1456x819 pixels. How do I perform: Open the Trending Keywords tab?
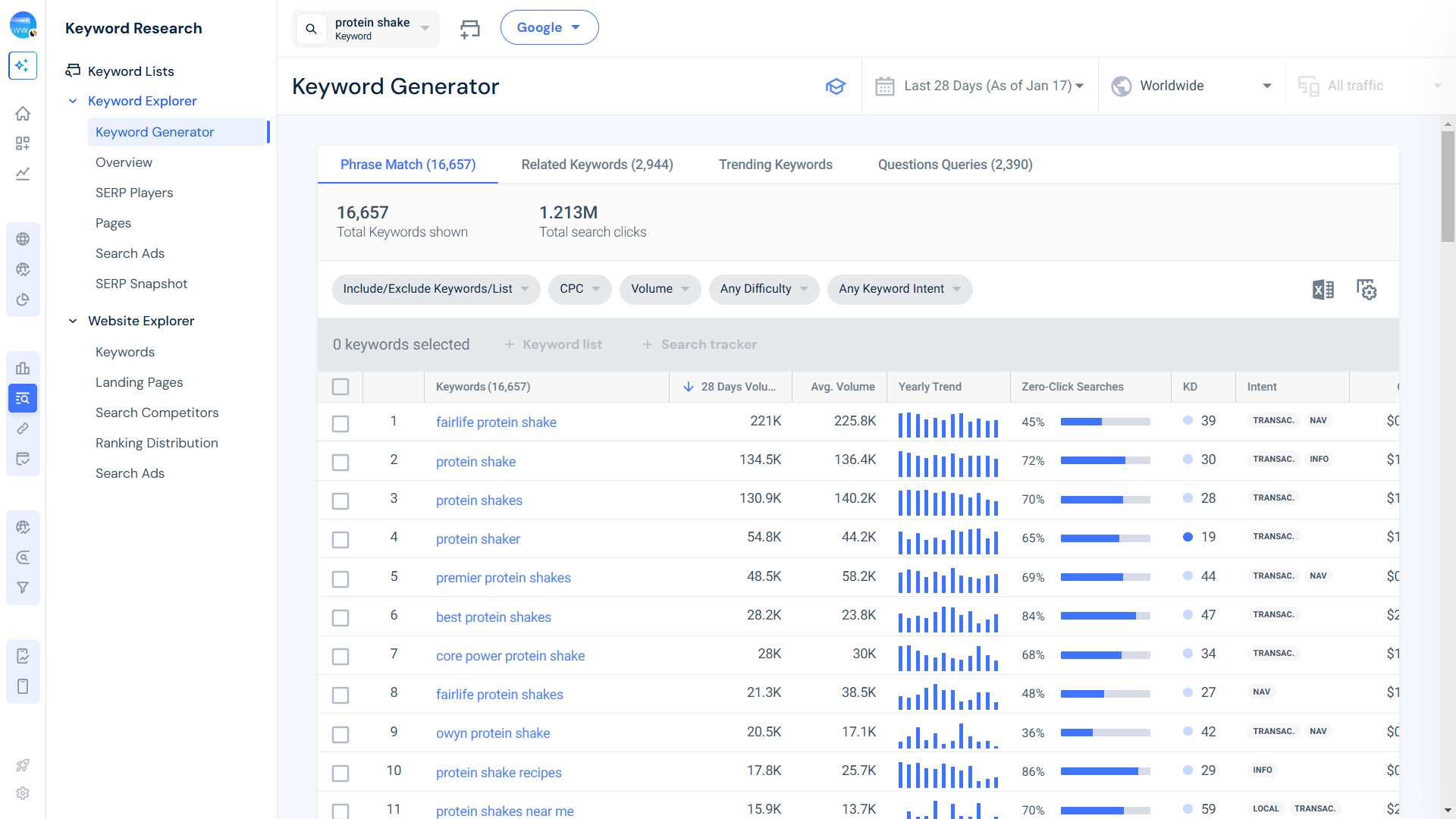click(775, 165)
